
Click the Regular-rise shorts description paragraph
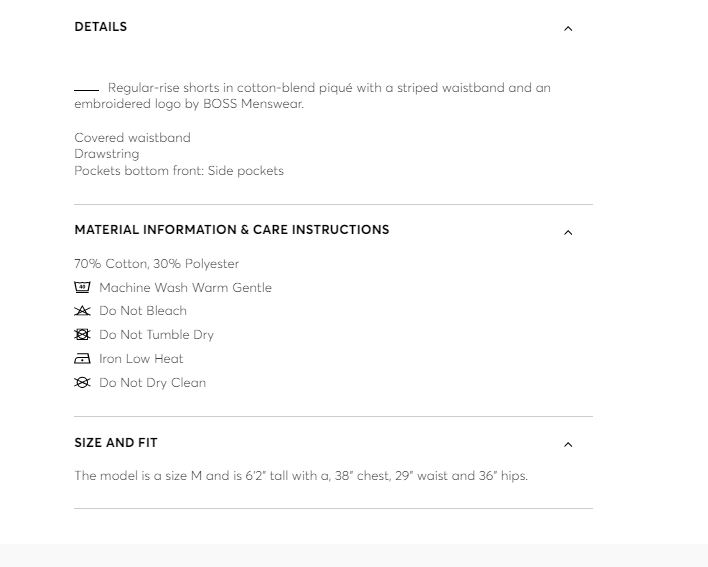312,96
